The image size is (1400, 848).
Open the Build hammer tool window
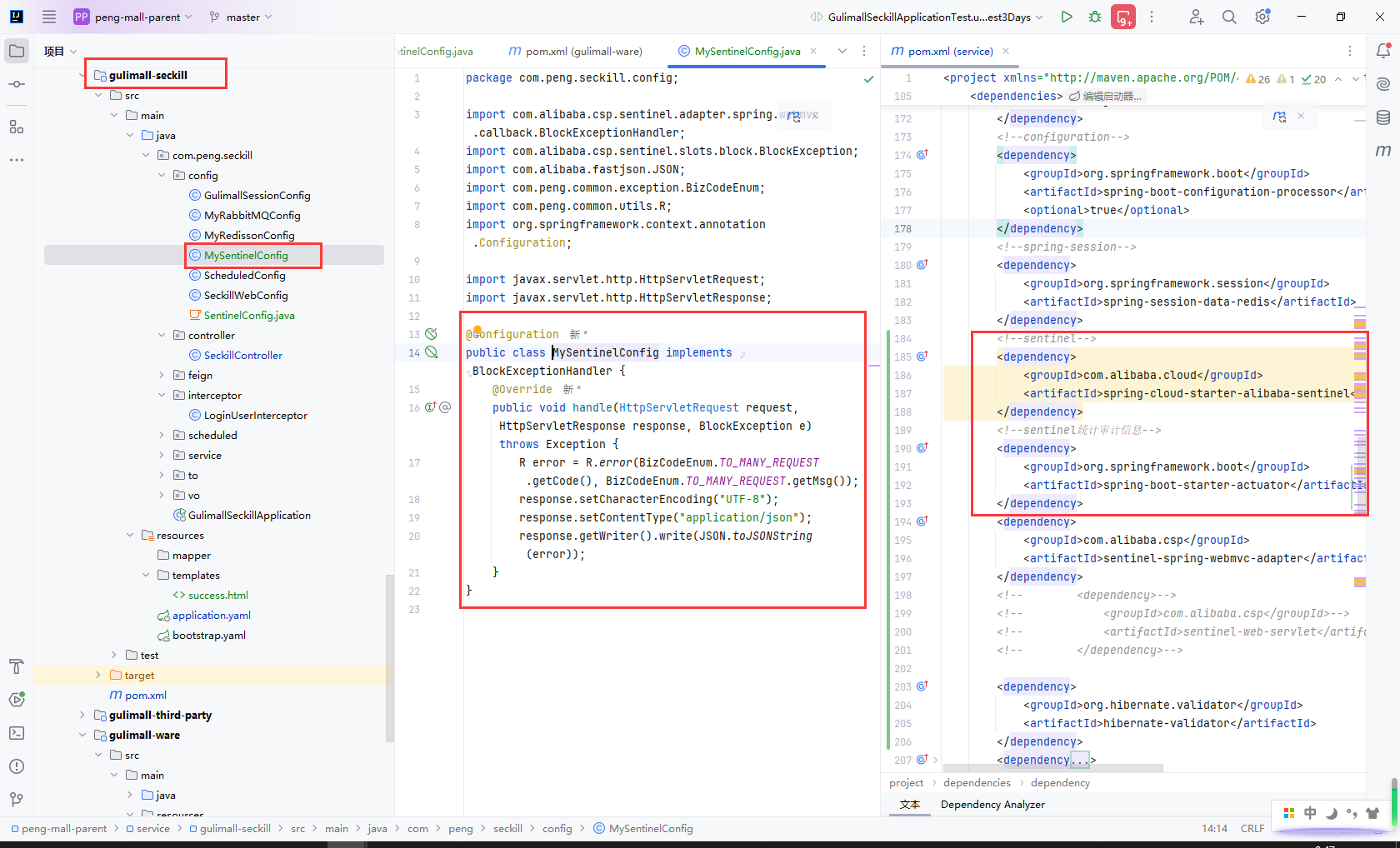17,666
